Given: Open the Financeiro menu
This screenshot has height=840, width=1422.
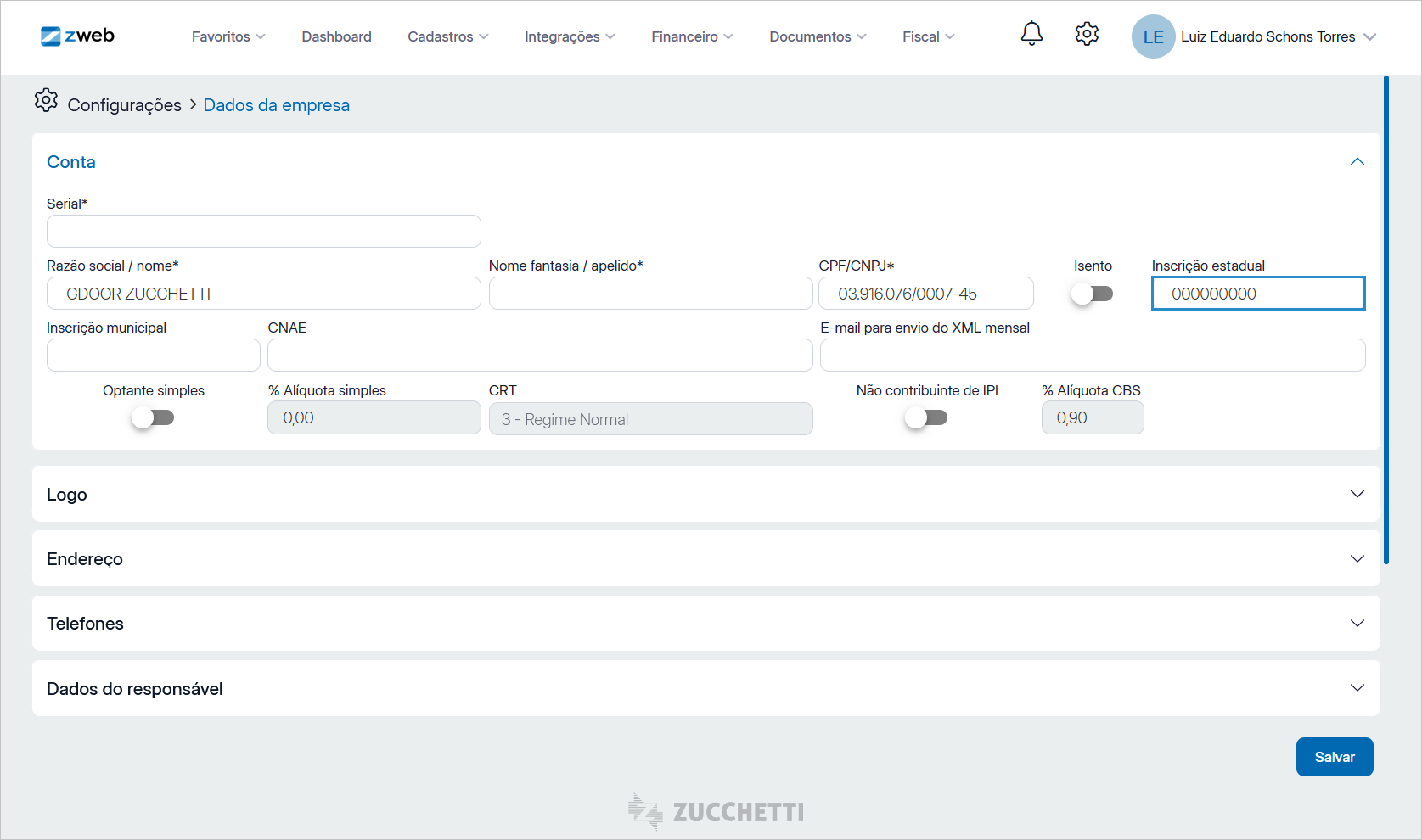Looking at the screenshot, I should [x=692, y=36].
